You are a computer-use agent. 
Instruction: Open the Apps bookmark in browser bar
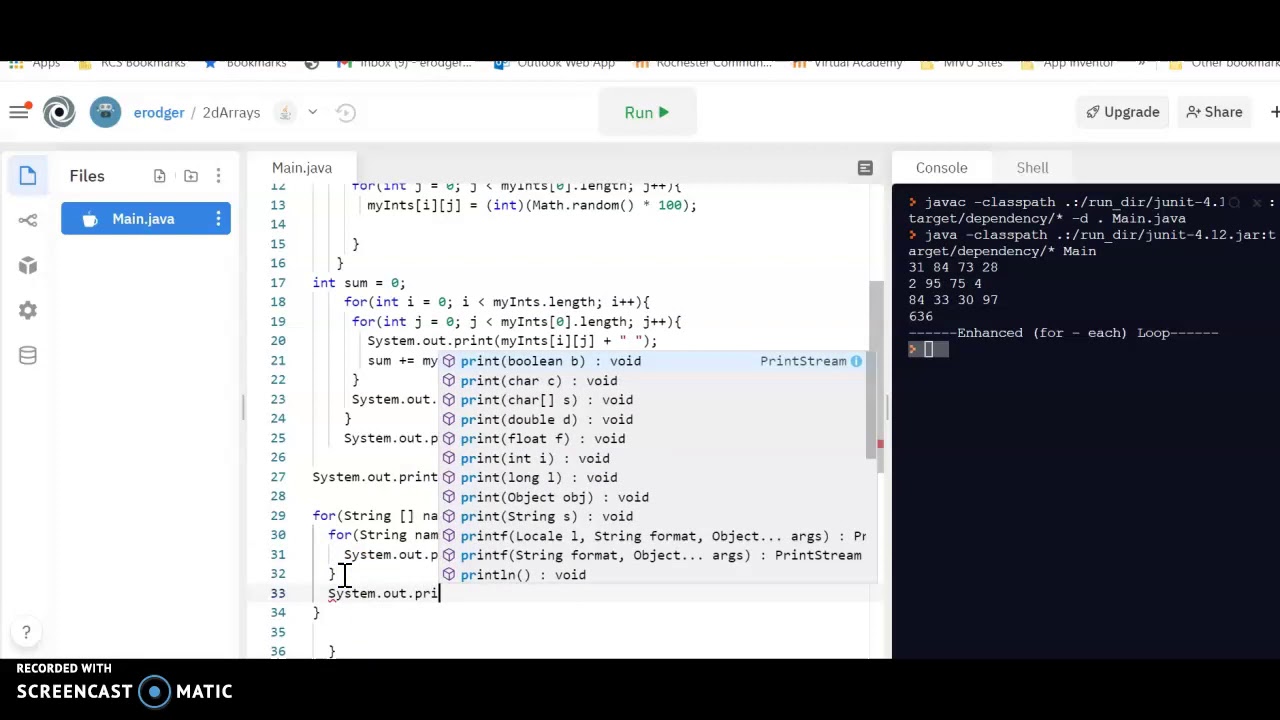tap(34, 62)
